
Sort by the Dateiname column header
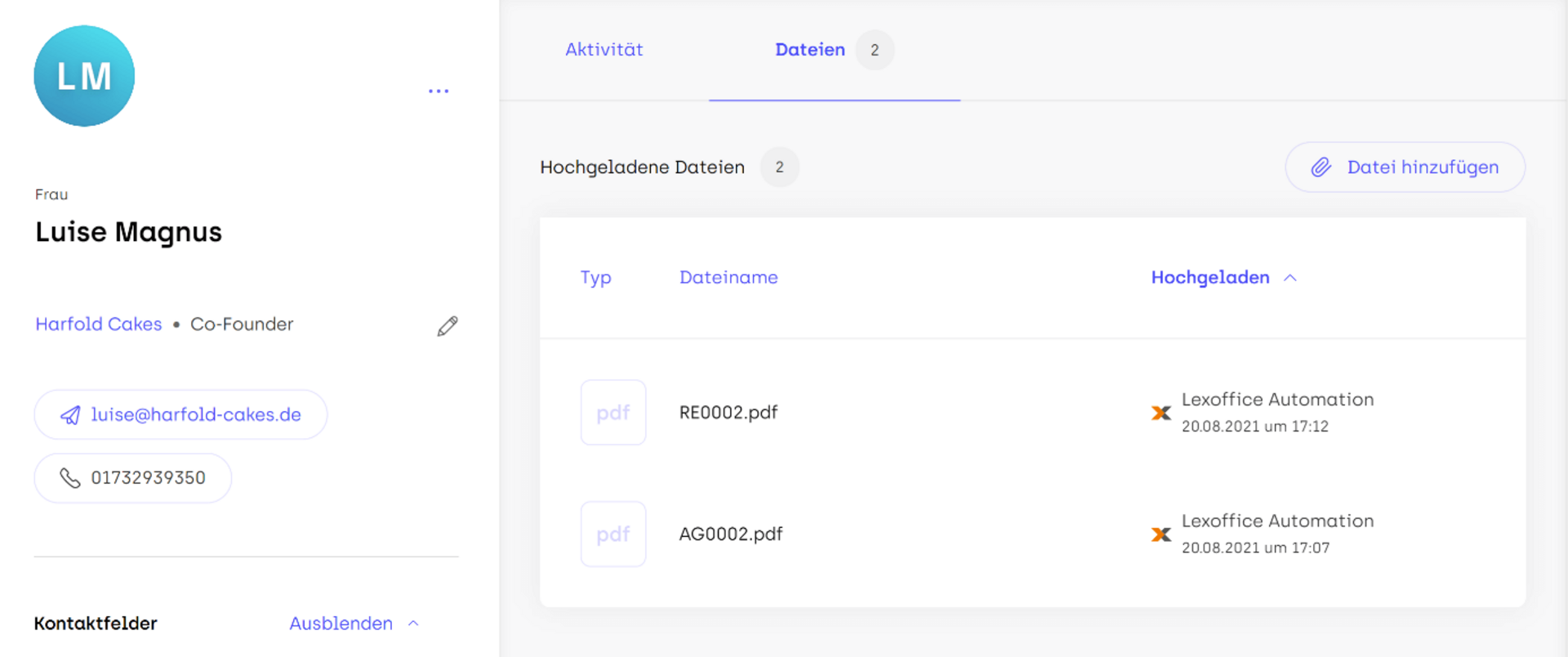point(728,278)
